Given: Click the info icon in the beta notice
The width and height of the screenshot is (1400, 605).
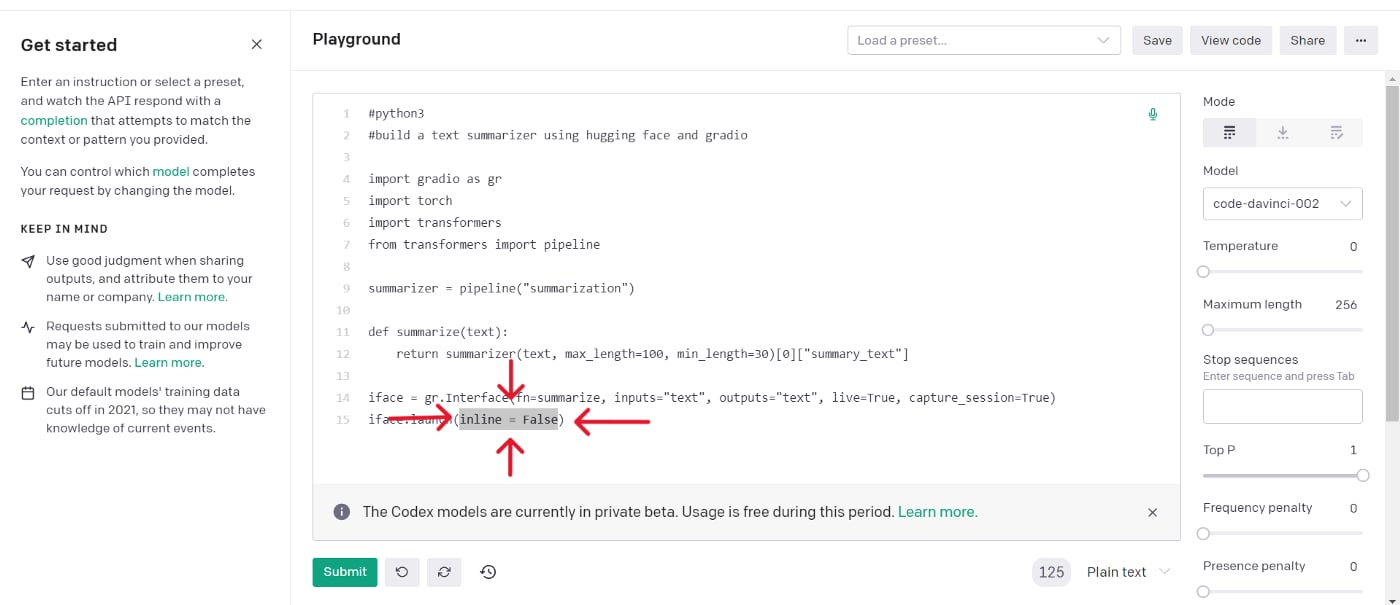Looking at the screenshot, I should click(342, 512).
